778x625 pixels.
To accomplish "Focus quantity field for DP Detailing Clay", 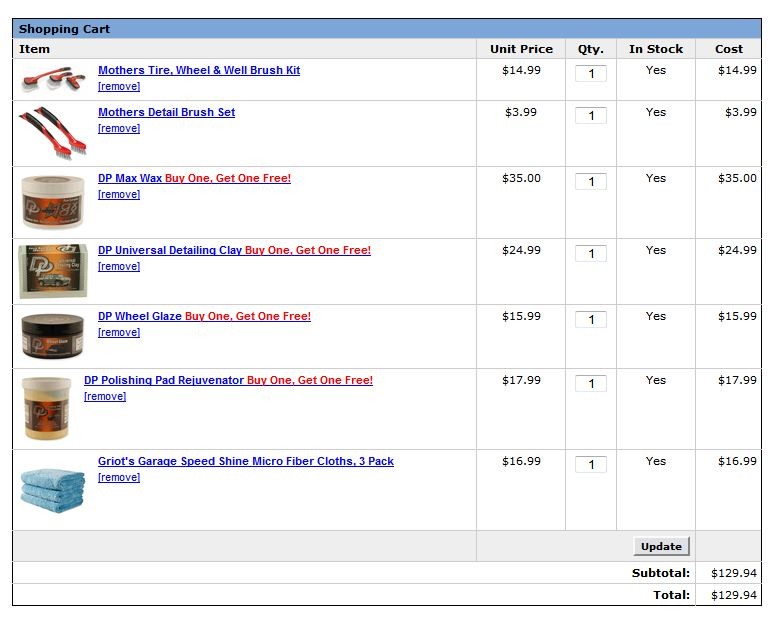I will [x=590, y=253].
